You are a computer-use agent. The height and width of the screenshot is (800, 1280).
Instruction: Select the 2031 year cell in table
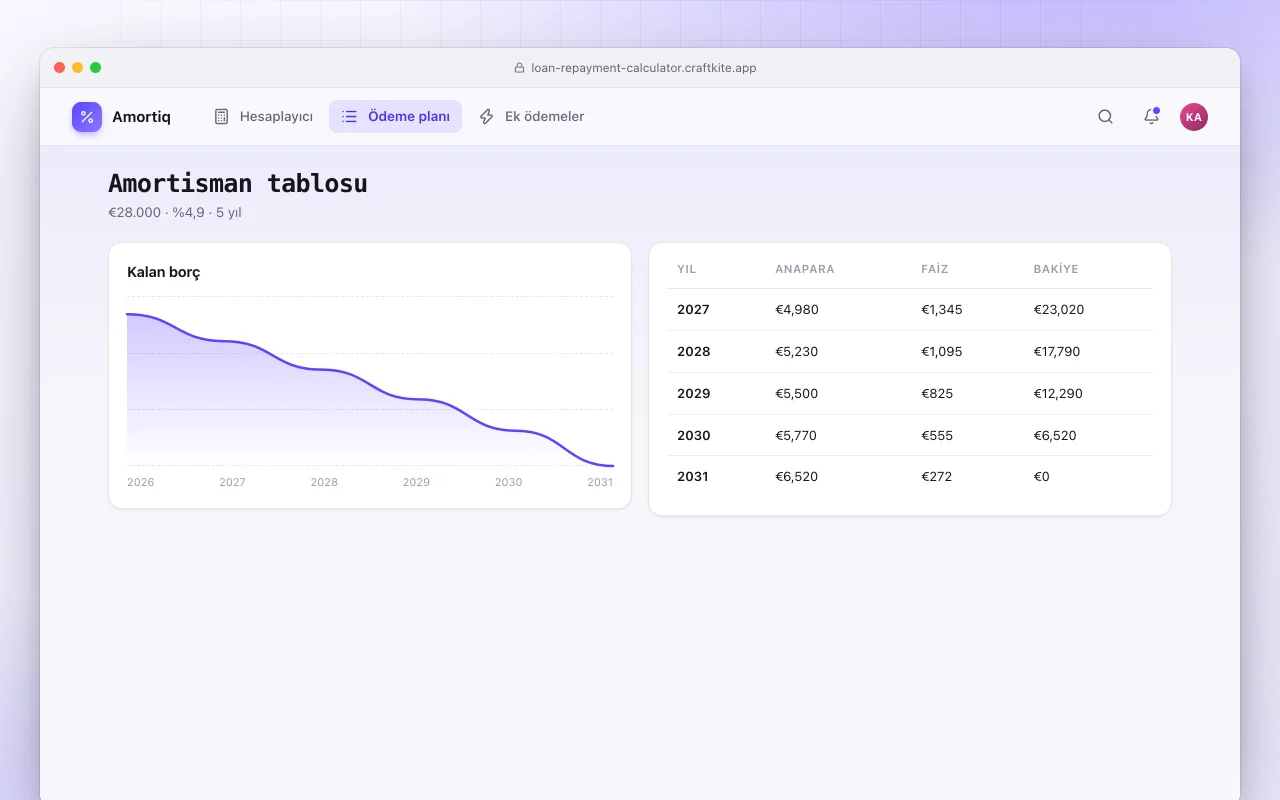(x=693, y=477)
